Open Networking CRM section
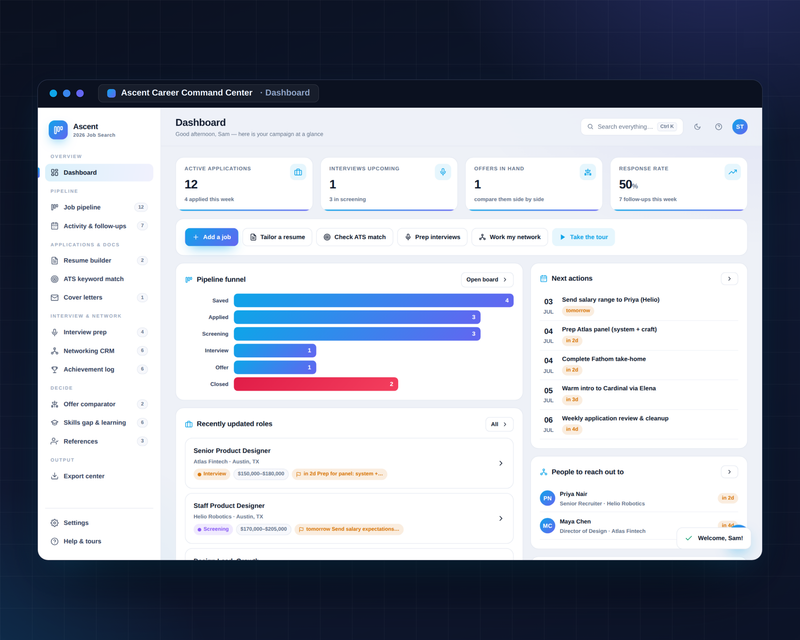Screen dimensions: 800x640 point(99,351)
